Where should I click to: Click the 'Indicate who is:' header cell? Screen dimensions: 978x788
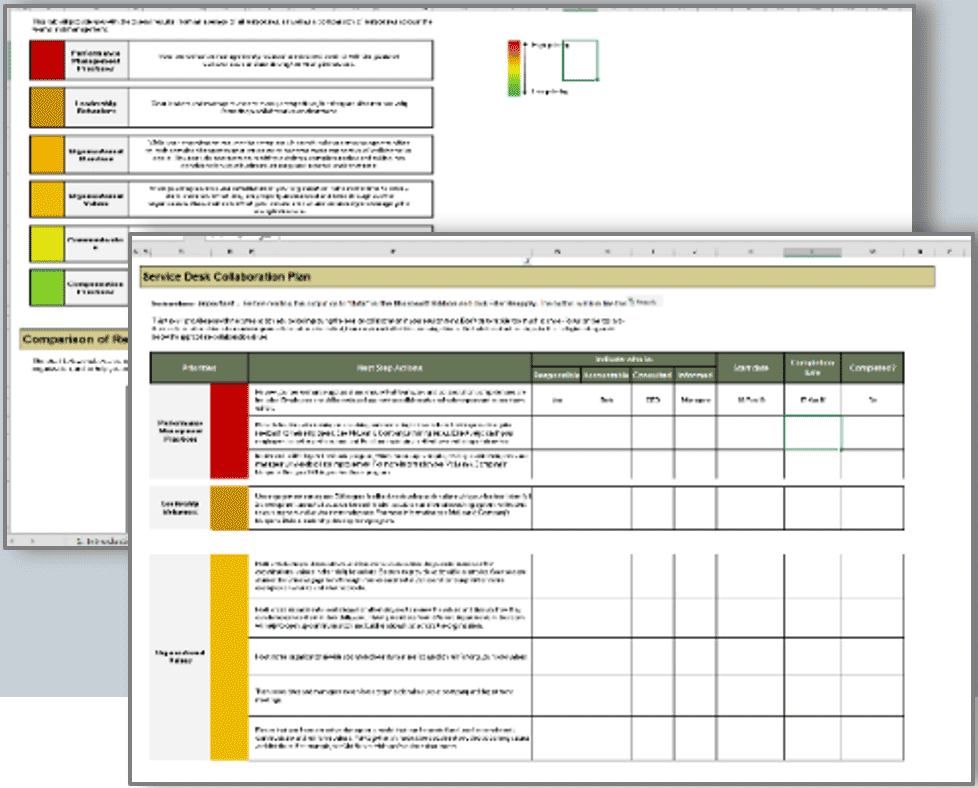pos(624,359)
